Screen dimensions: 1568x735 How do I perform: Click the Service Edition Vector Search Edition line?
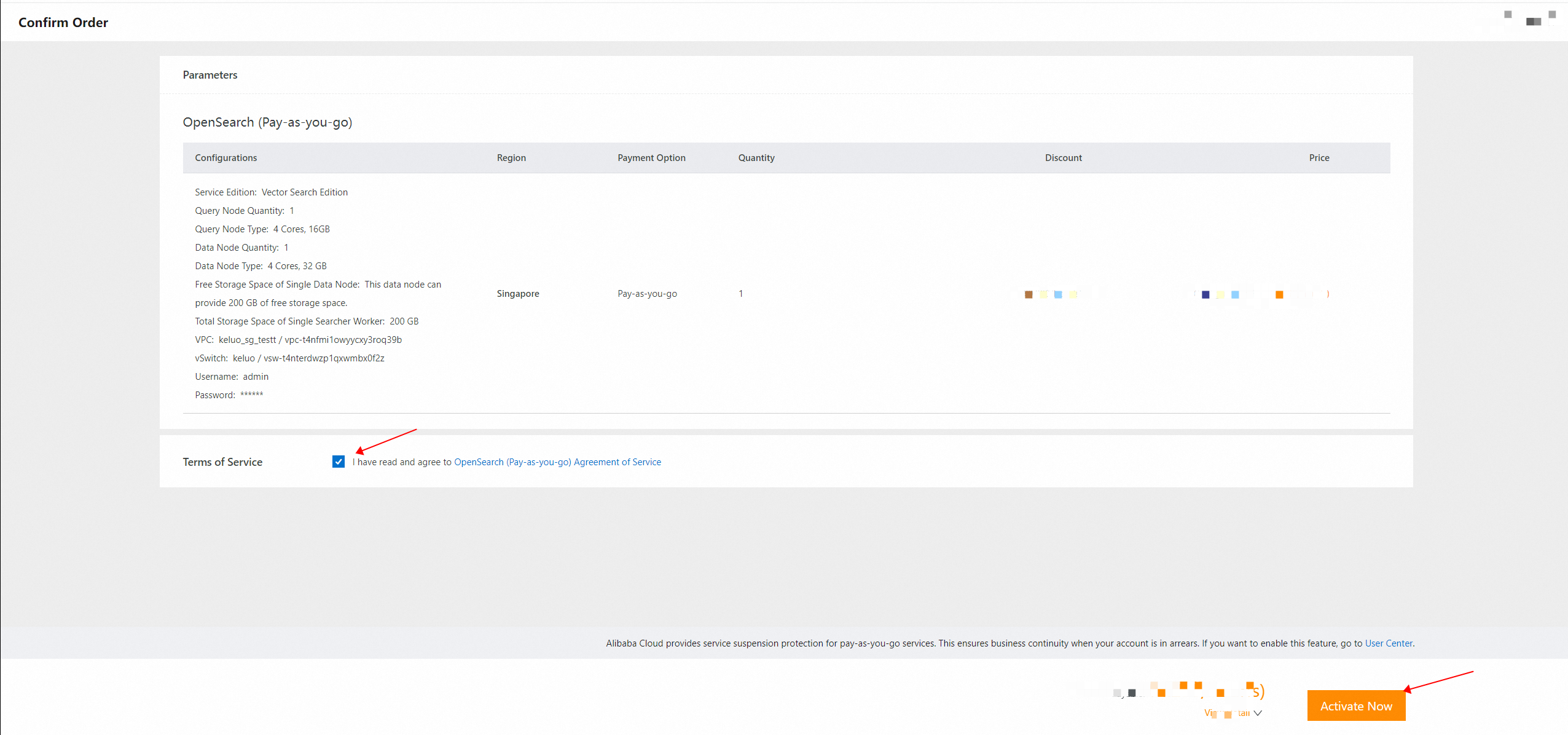pyautogui.click(x=271, y=192)
